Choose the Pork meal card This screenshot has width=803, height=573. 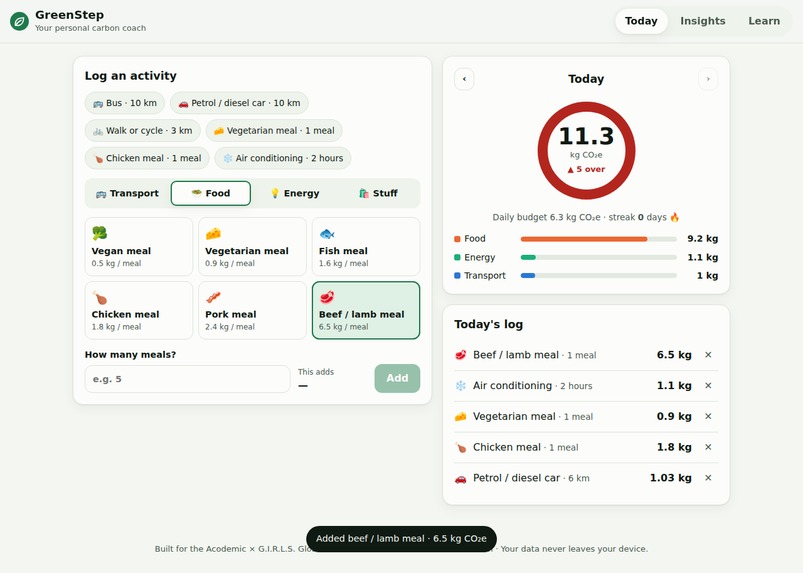252,310
